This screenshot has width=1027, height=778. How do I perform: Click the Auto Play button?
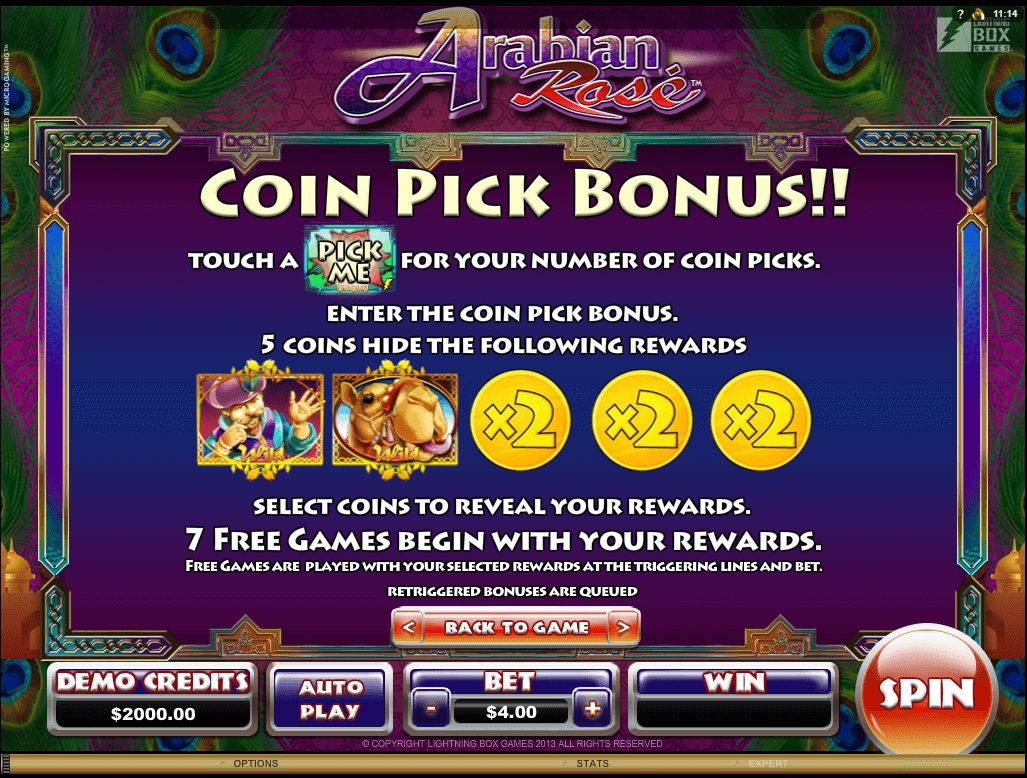pyautogui.click(x=329, y=699)
